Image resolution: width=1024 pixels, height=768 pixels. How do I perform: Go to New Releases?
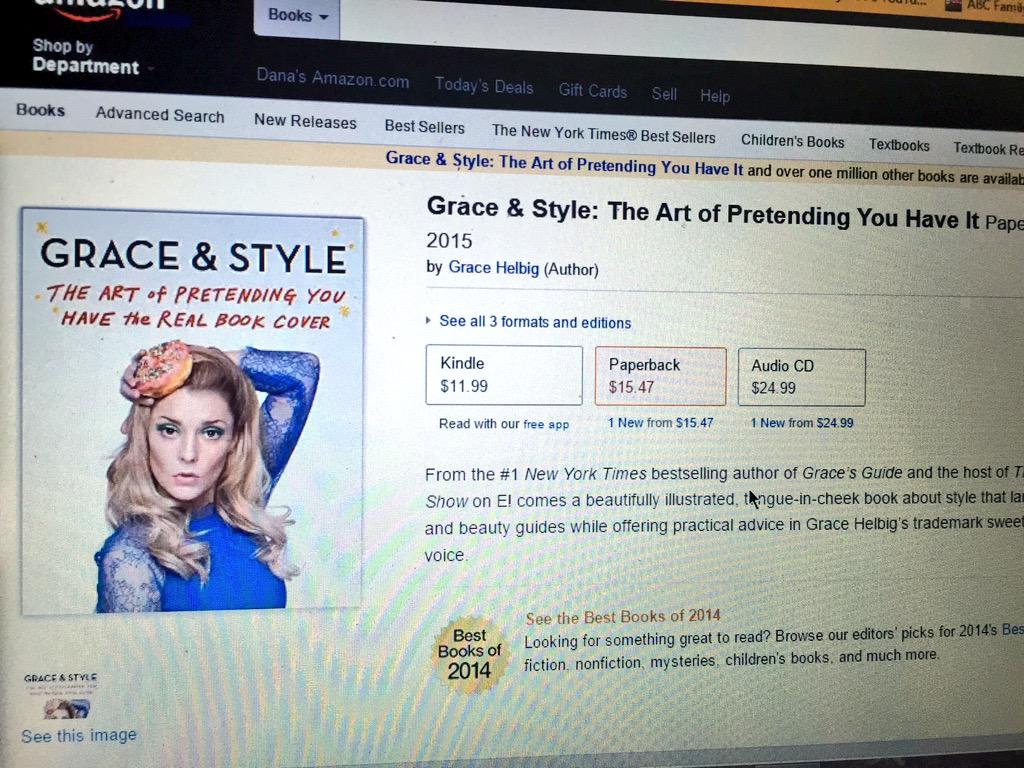coord(305,121)
